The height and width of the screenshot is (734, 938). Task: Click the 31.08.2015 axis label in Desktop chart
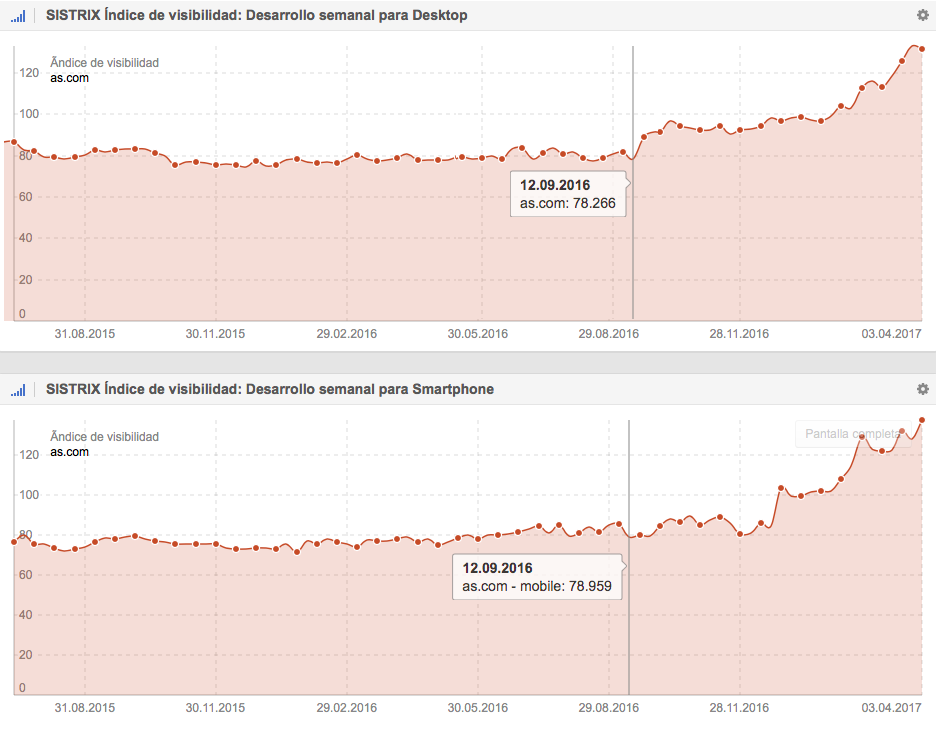[85, 333]
